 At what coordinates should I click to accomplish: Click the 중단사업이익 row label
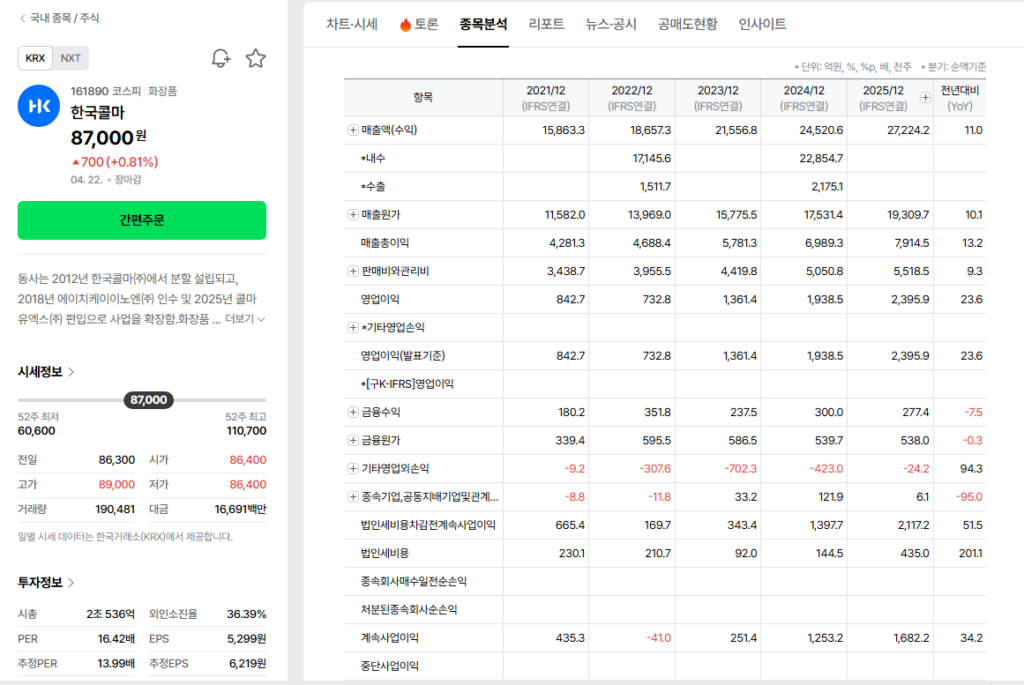[x=390, y=666]
